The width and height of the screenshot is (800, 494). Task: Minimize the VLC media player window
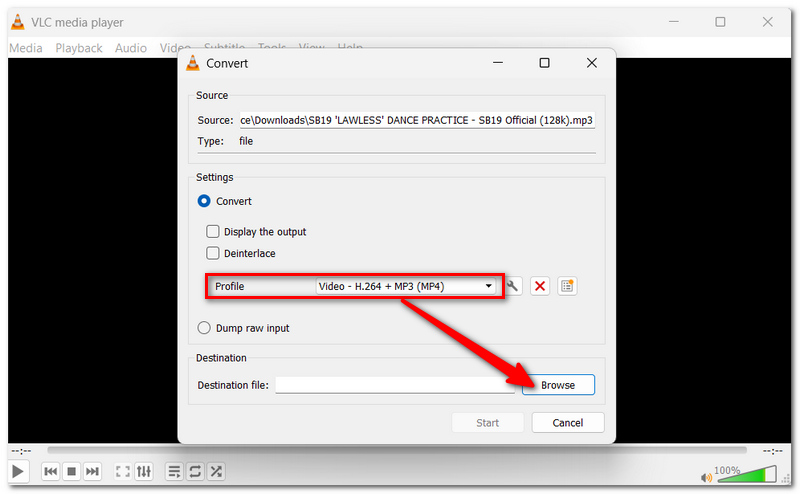[x=673, y=22]
